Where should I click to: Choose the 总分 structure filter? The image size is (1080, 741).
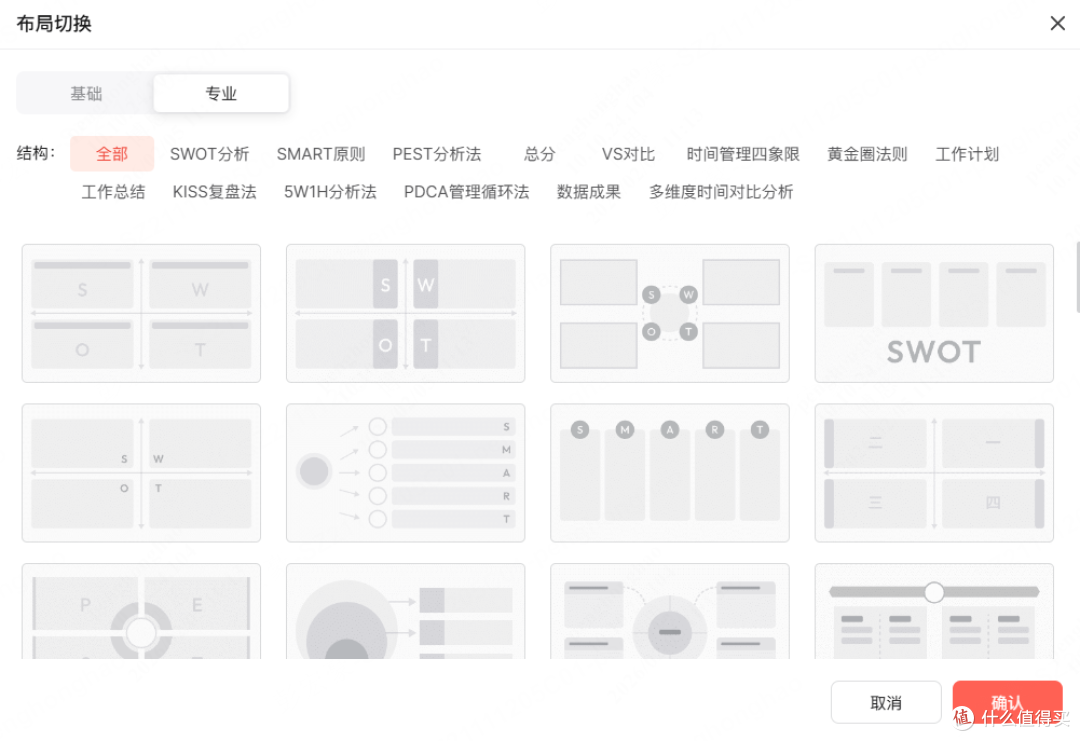click(x=539, y=154)
